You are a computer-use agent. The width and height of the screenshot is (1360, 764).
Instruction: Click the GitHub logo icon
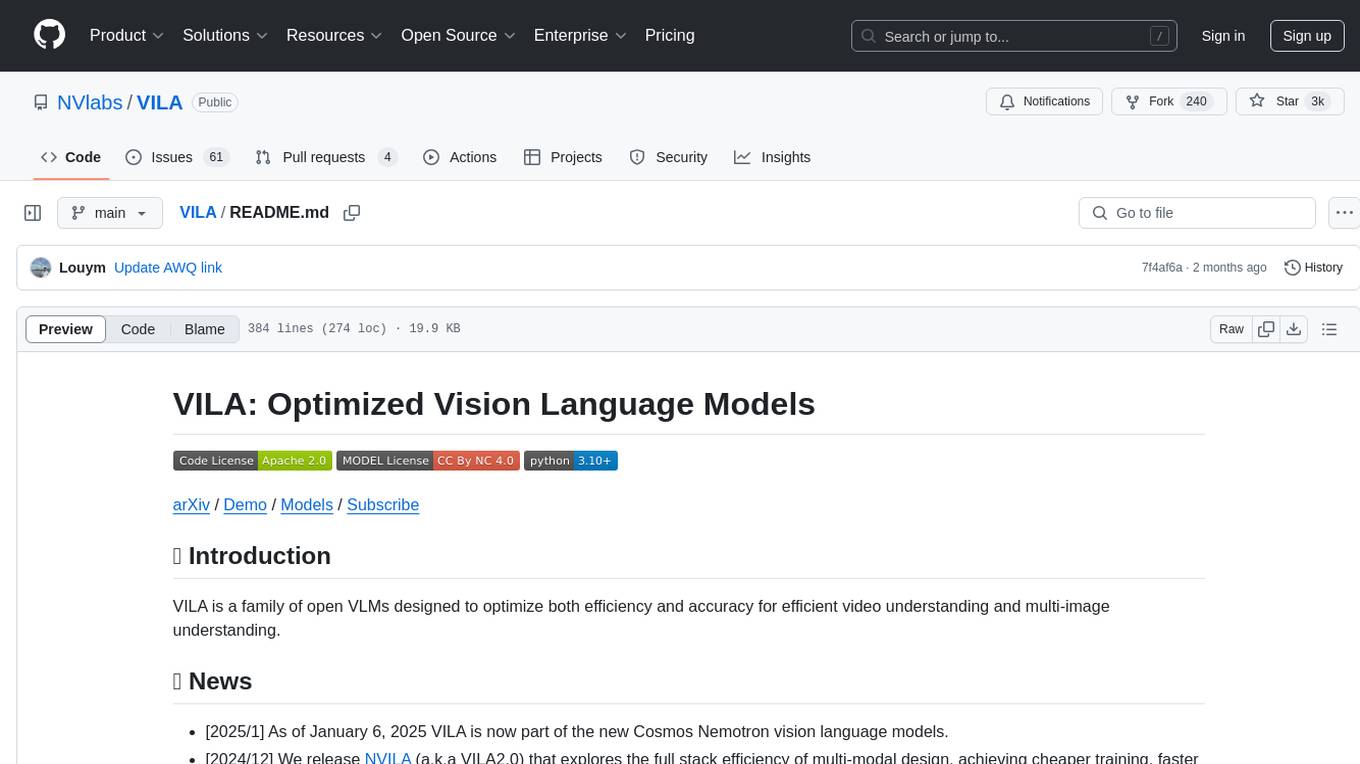[49, 35]
